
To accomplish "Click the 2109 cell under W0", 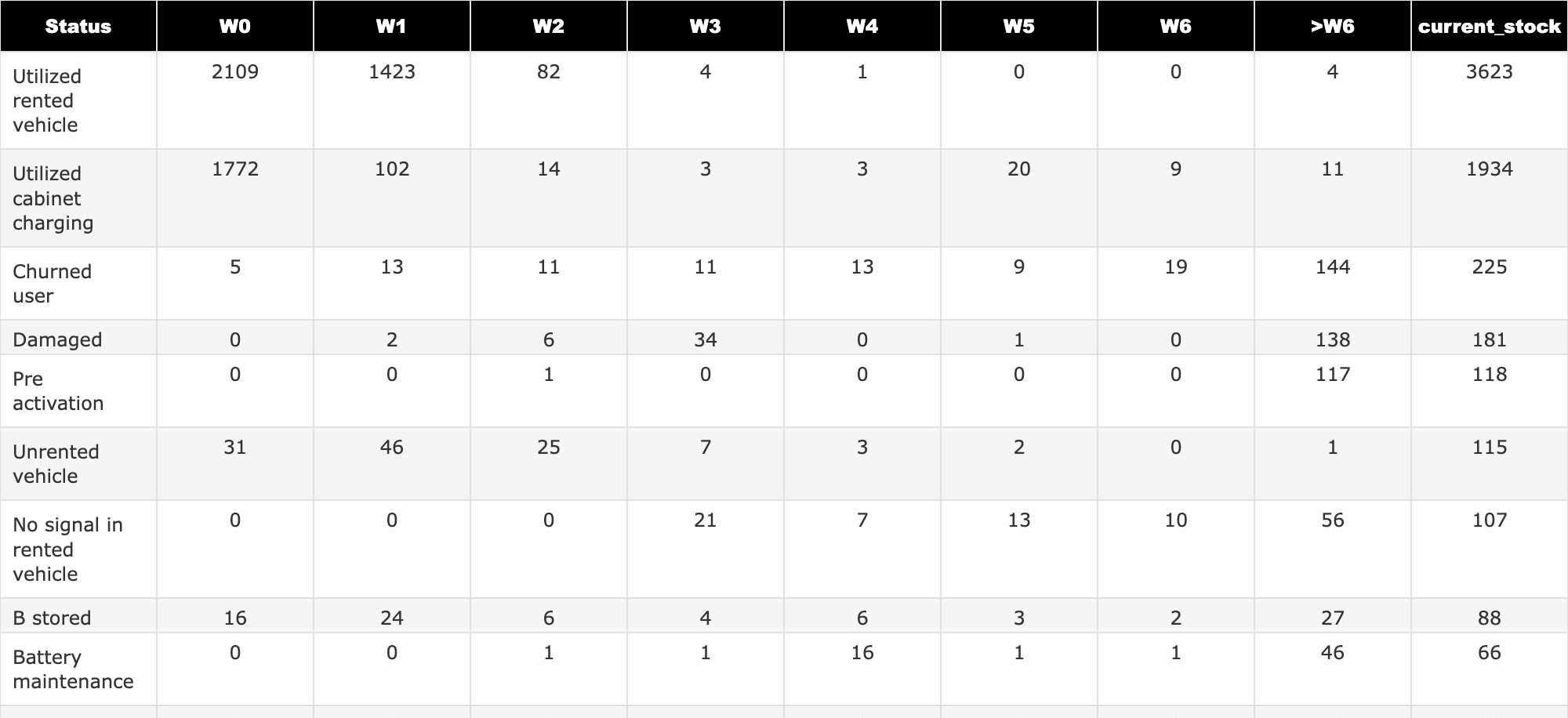I will pos(235,72).
